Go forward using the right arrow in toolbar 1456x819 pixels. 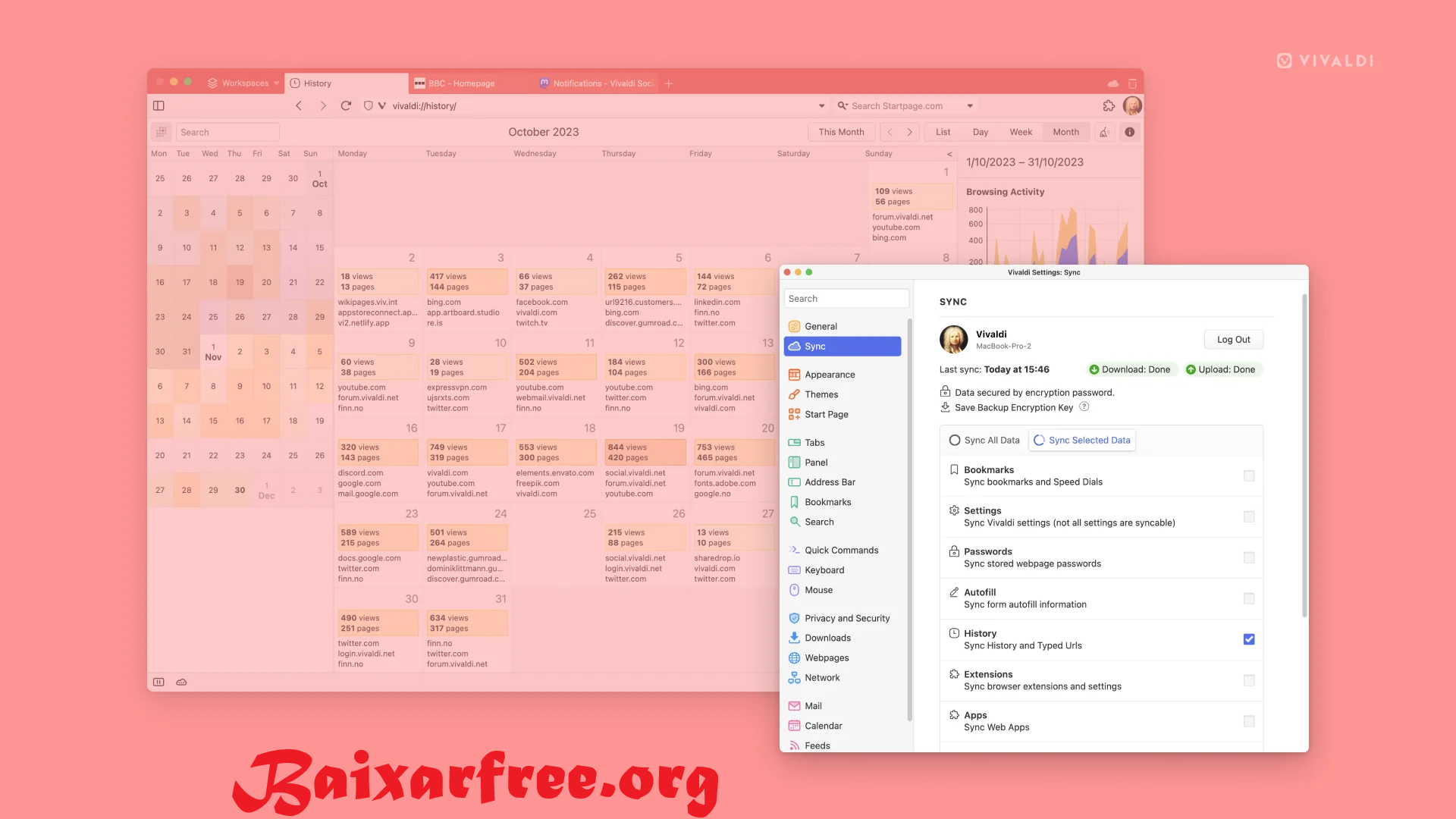point(323,105)
